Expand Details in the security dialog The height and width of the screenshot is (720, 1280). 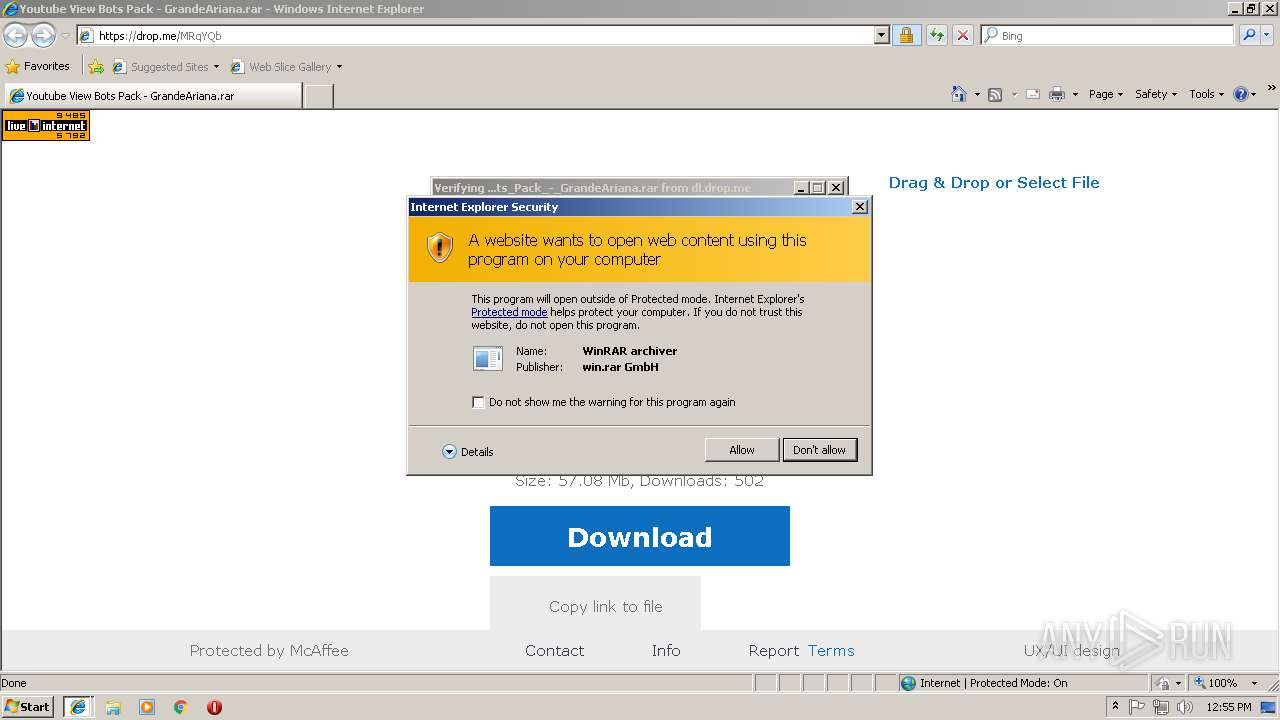[468, 452]
